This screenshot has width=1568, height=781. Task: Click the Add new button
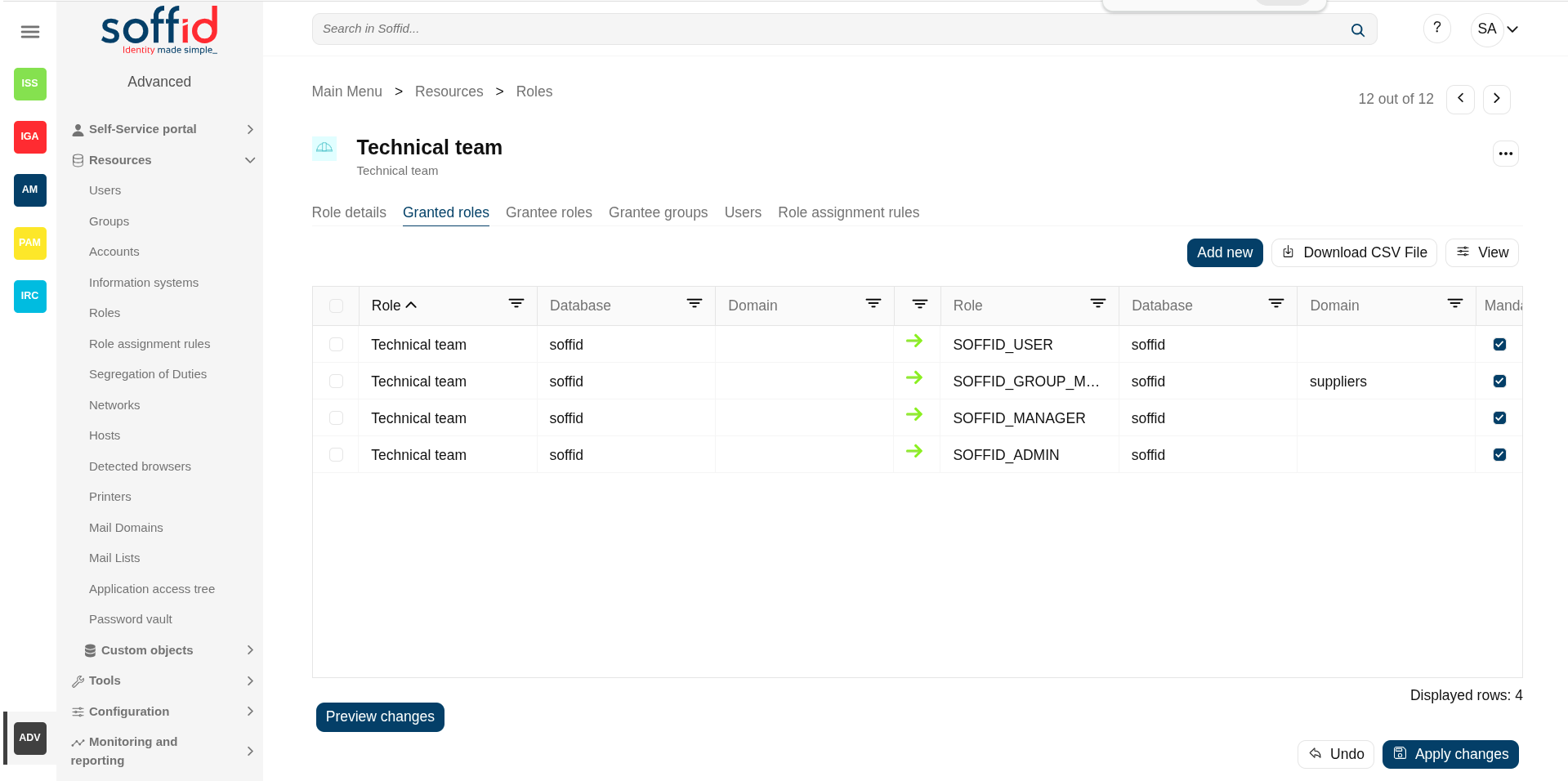click(x=1225, y=252)
